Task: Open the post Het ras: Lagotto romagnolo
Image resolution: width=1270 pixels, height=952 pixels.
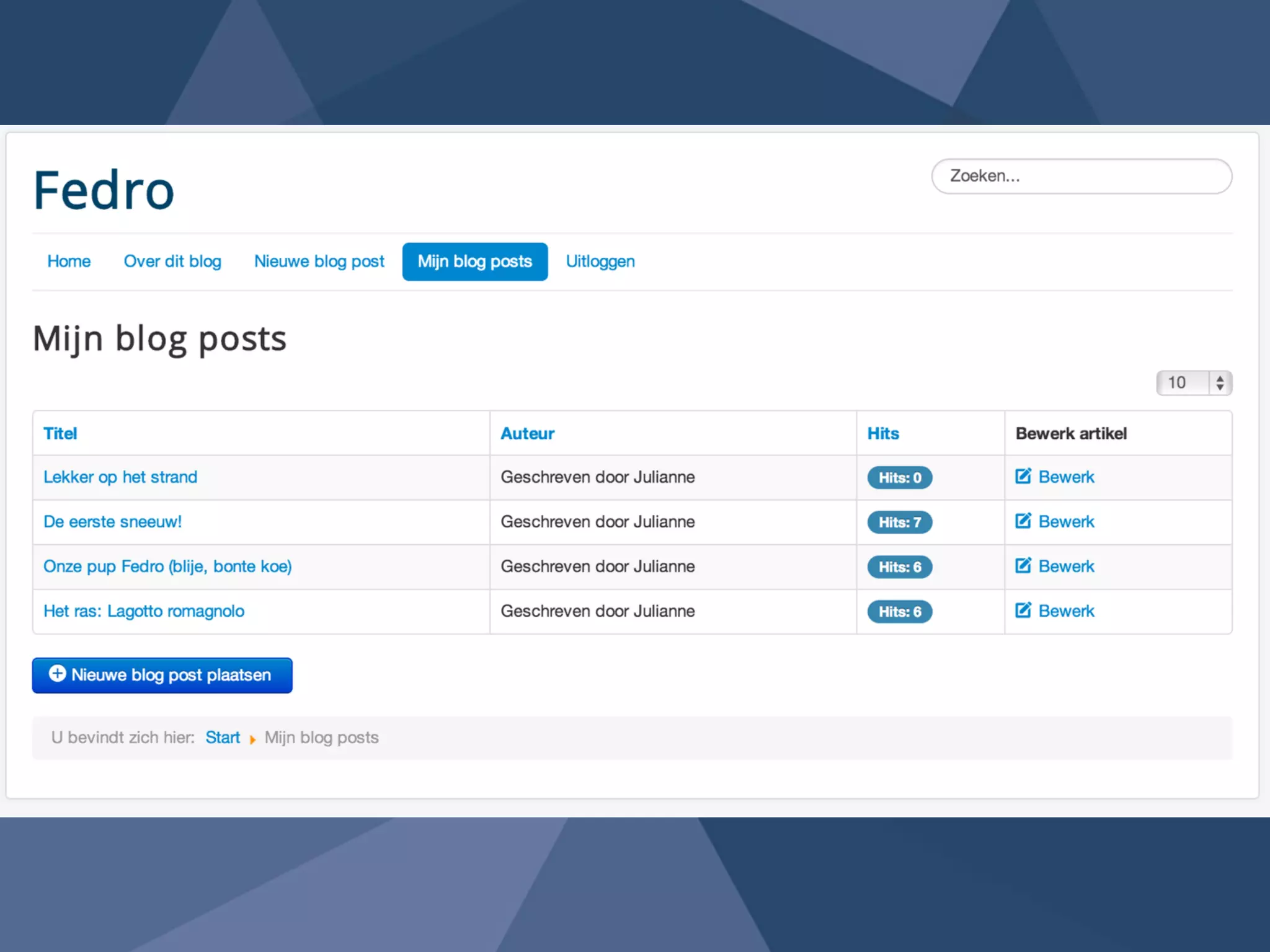Action: 144,610
